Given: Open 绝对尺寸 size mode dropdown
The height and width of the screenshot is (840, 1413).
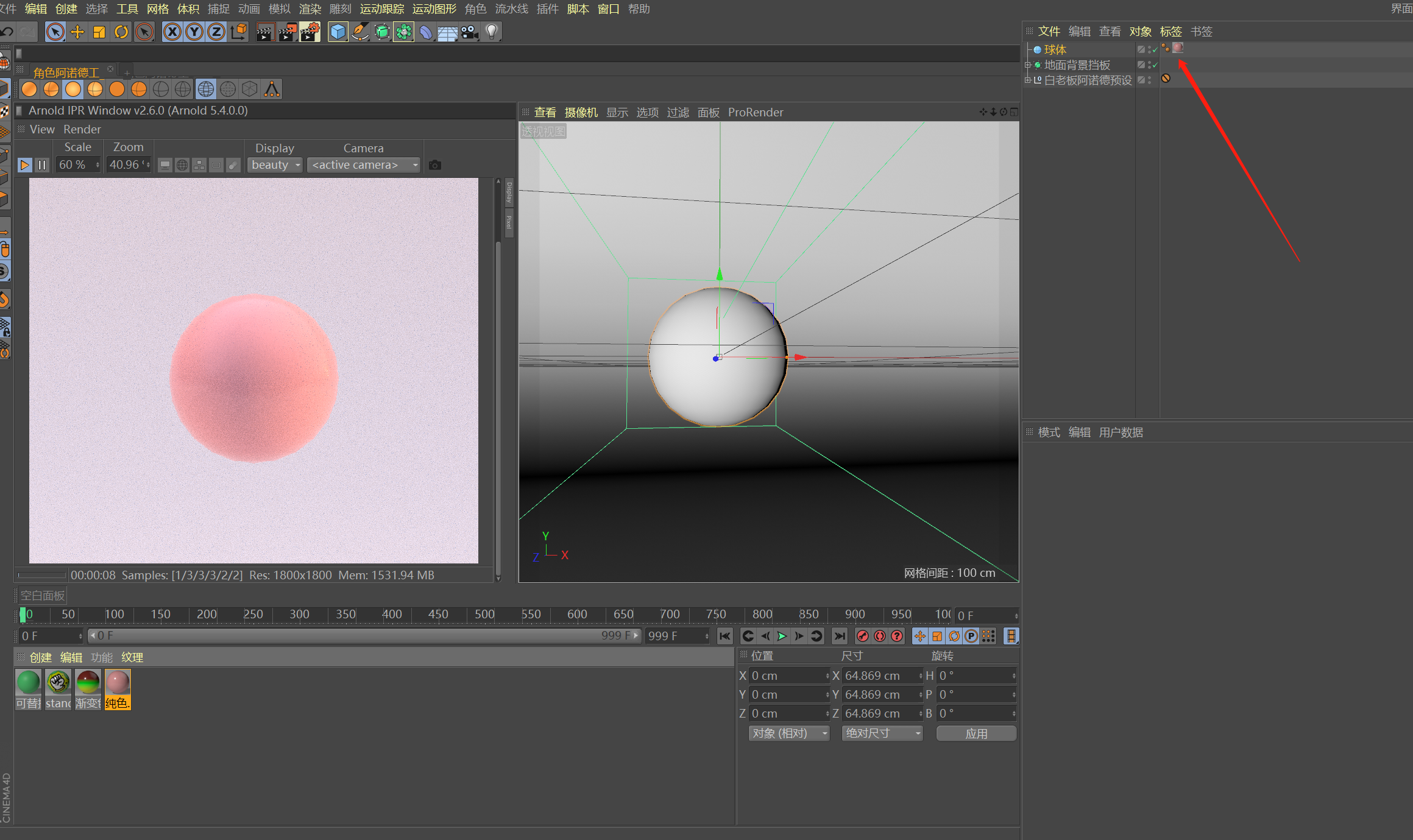Looking at the screenshot, I should (882, 733).
